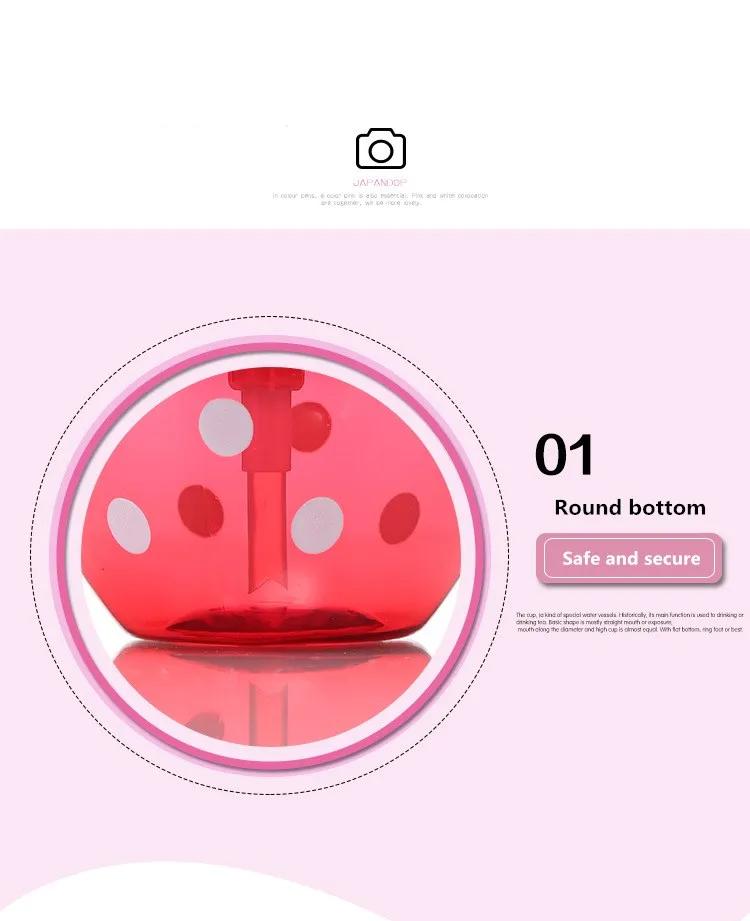Click the pink JAPANDOP brand text
Viewport: 750px width, 921px height.
pyautogui.click(x=380, y=183)
